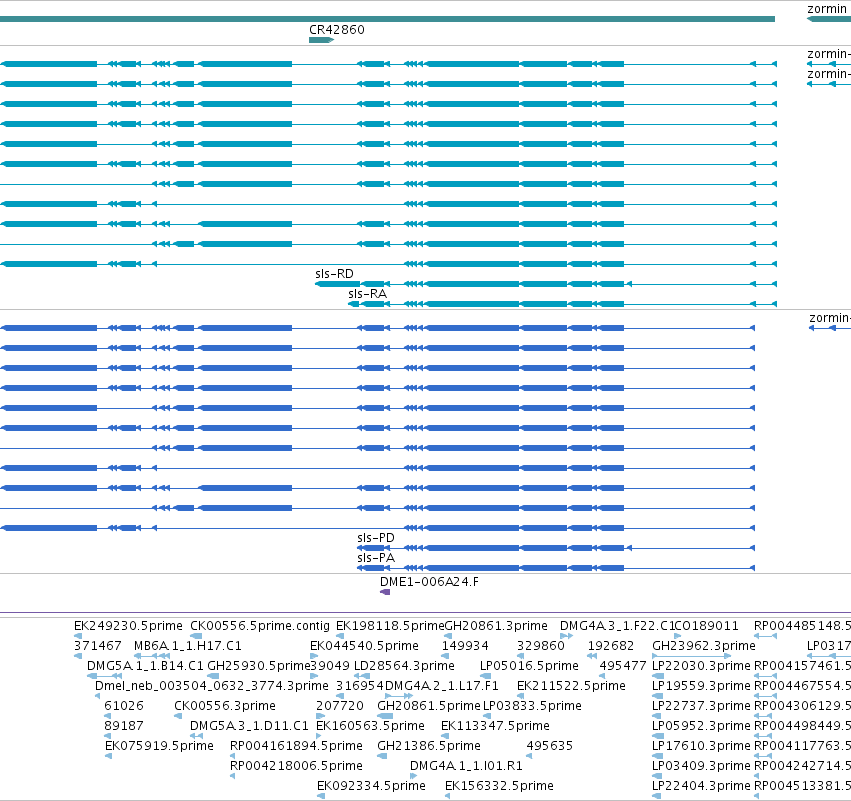Click the 89187 feature label
The width and height of the screenshot is (851, 801).
click(124, 726)
